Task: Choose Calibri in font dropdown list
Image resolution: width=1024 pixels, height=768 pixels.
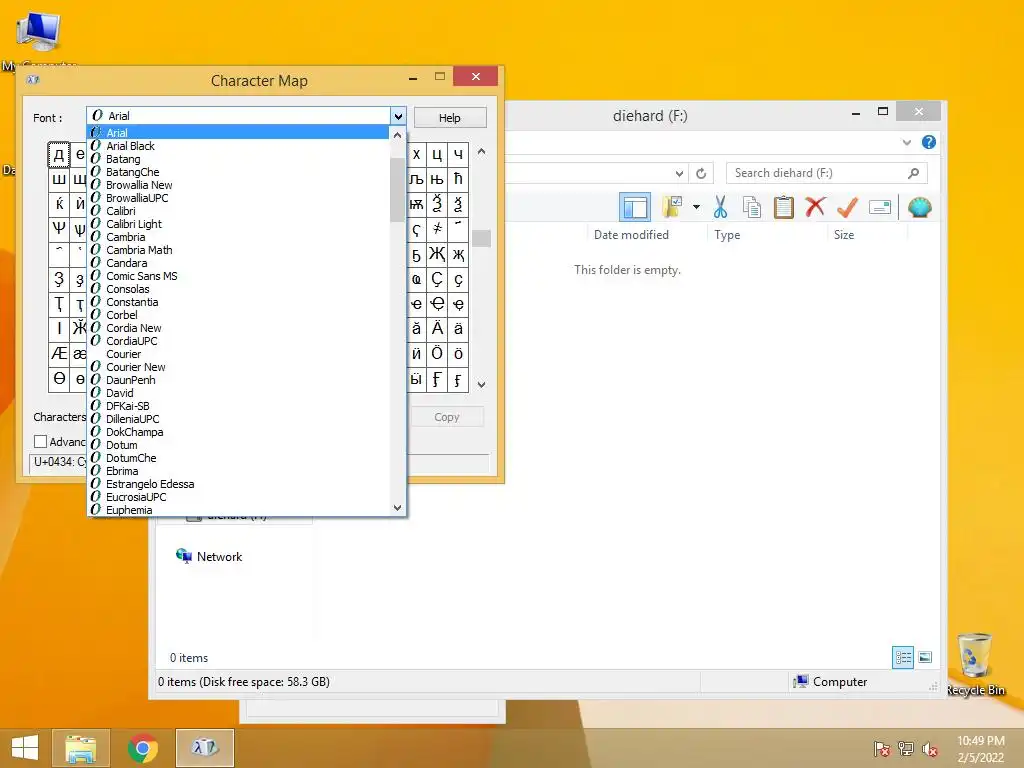Action: click(x=238, y=211)
